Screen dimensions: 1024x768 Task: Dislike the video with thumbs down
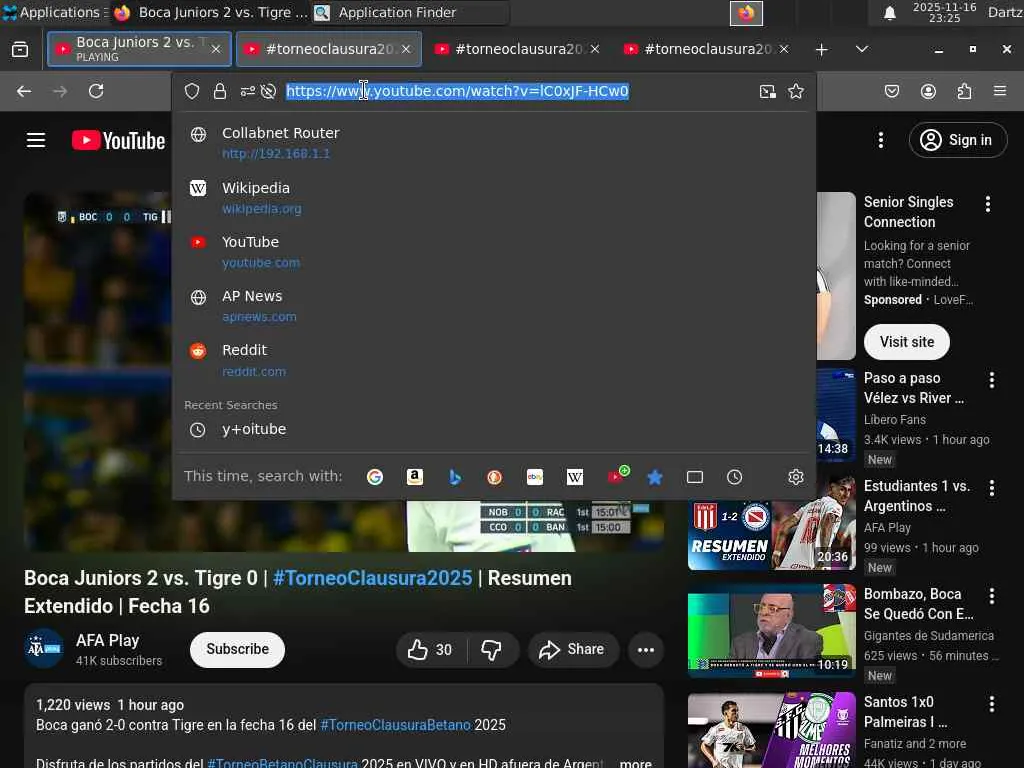pos(492,650)
